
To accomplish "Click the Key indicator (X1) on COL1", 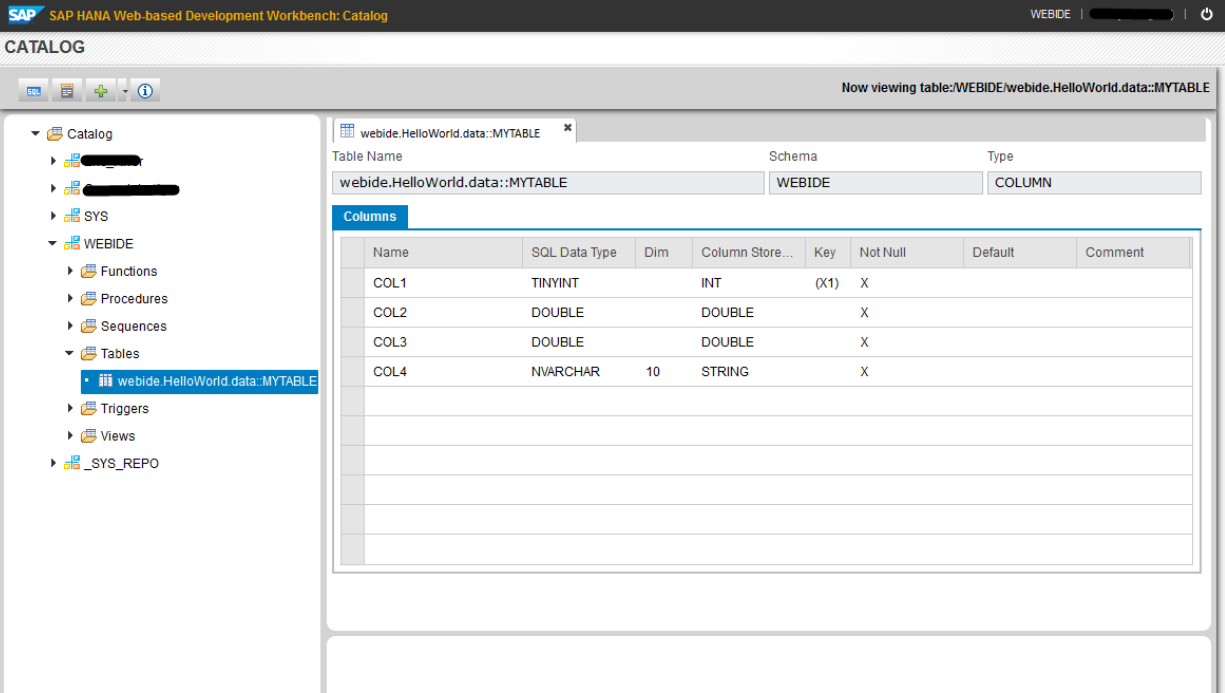I will coord(825,282).
